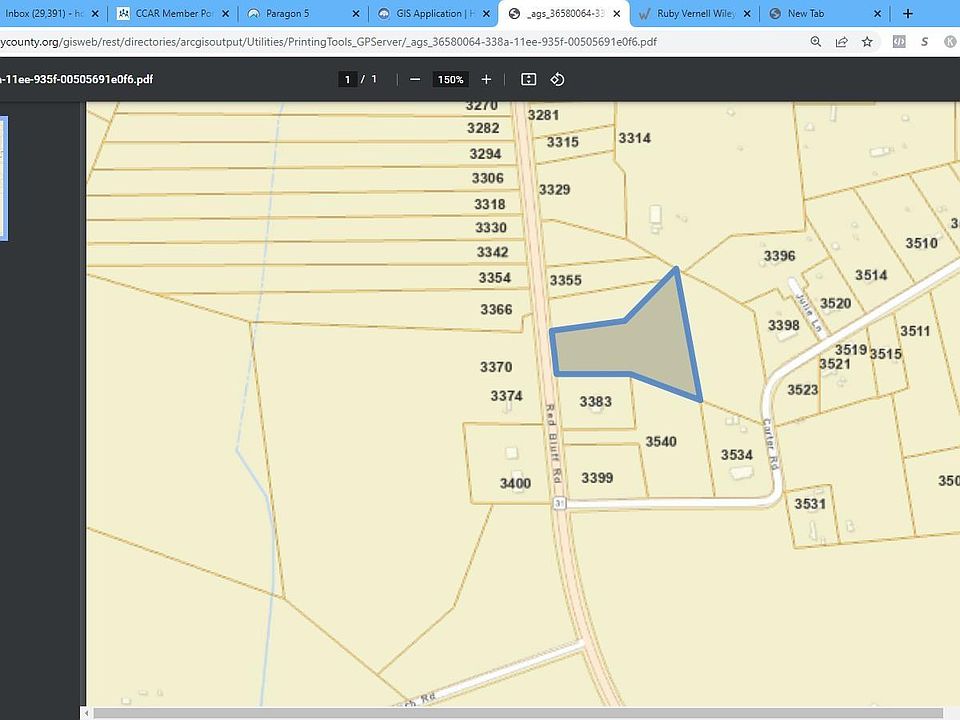
Task: Switch to the CCAR Member Portal tab
Action: pyautogui.click(x=173, y=13)
